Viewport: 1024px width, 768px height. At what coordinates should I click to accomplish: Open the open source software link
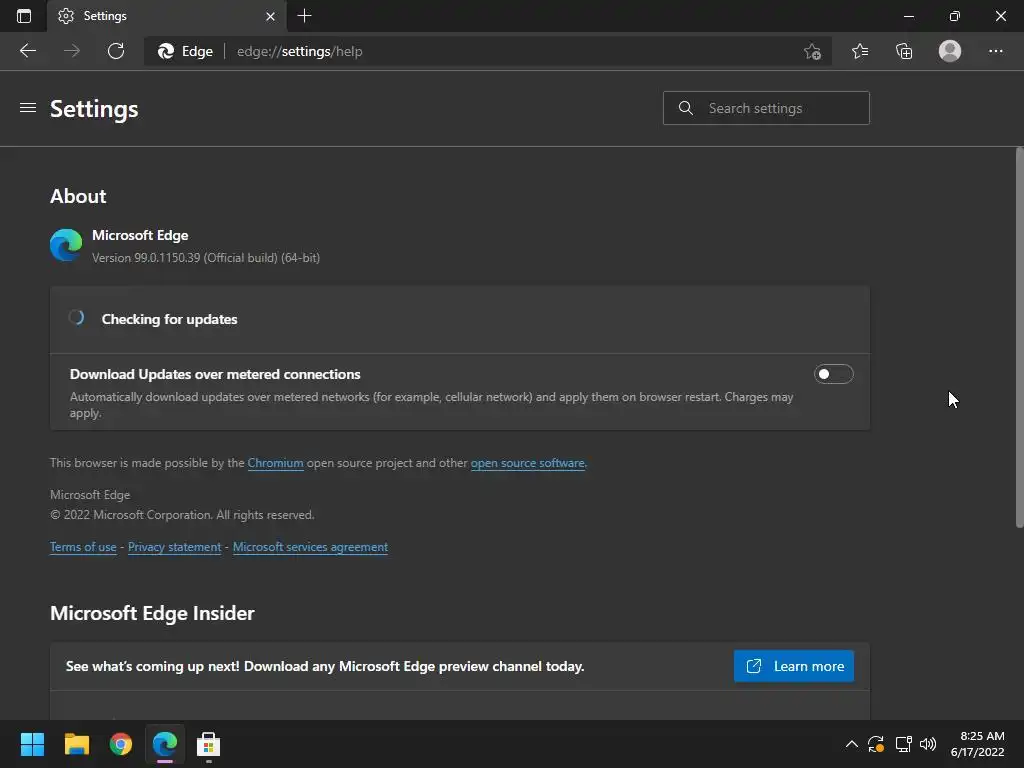(x=528, y=463)
